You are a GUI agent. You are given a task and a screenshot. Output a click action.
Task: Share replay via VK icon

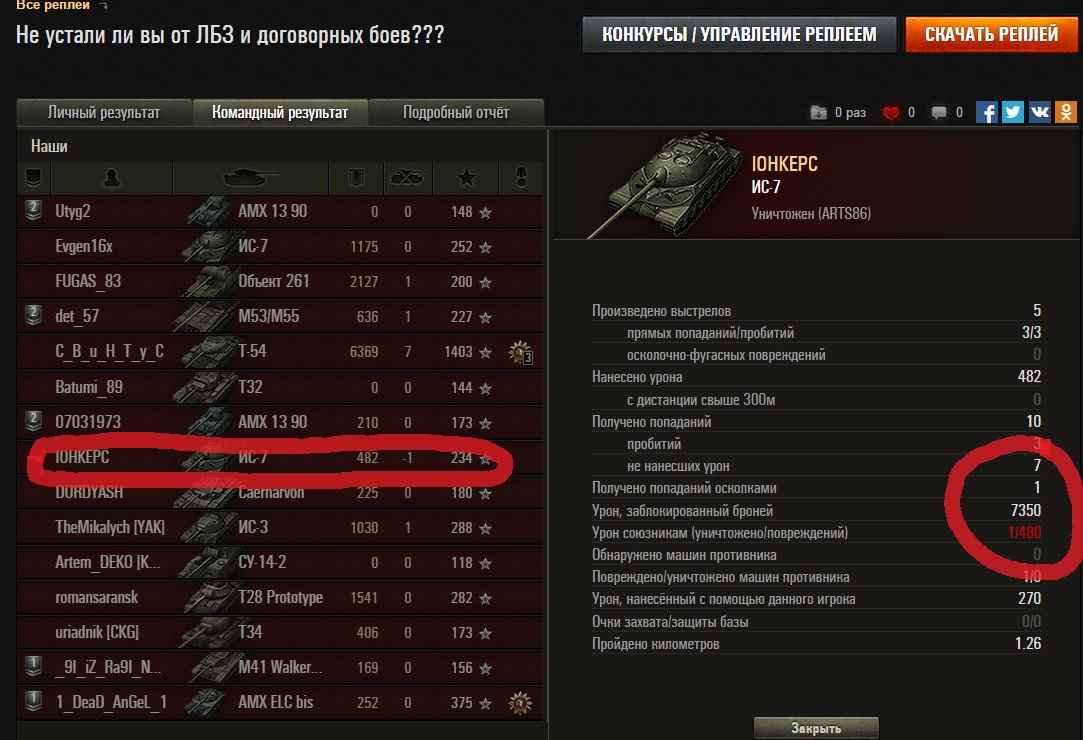(x=1039, y=112)
